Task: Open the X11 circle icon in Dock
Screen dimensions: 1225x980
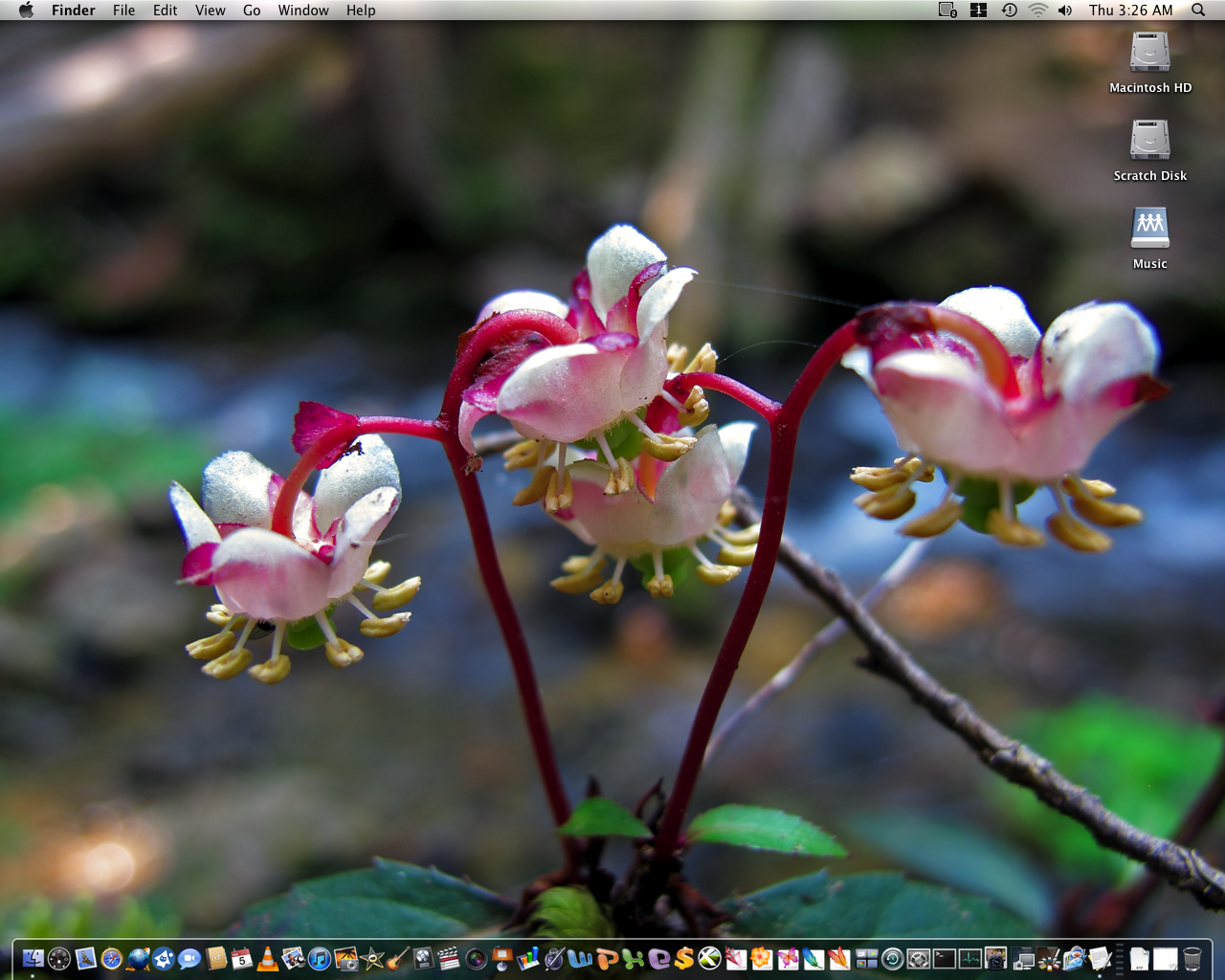Action: [709, 958]
